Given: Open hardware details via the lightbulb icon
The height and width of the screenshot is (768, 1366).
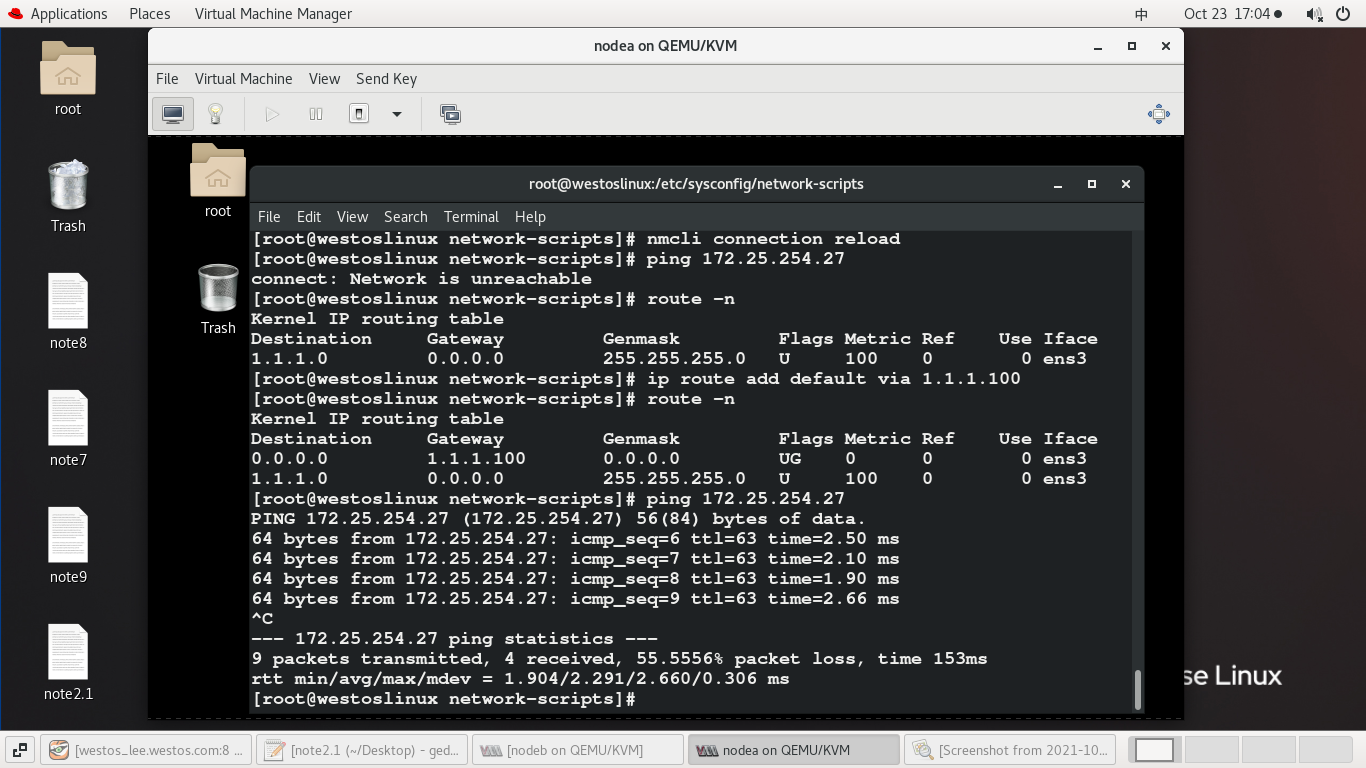Looking at the screenshot, I should (x=215, y=113).
